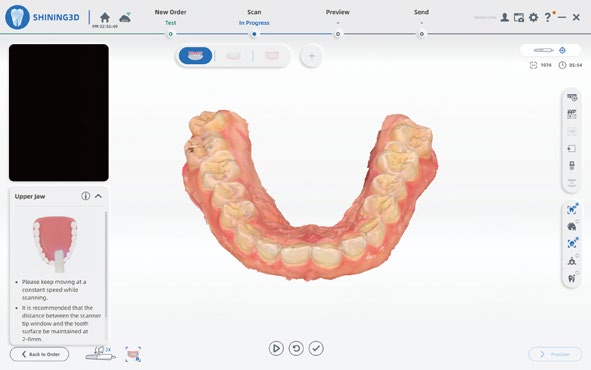591x370 pixels.
Task: Open the help question mark menu
Action: pos(548,17)
